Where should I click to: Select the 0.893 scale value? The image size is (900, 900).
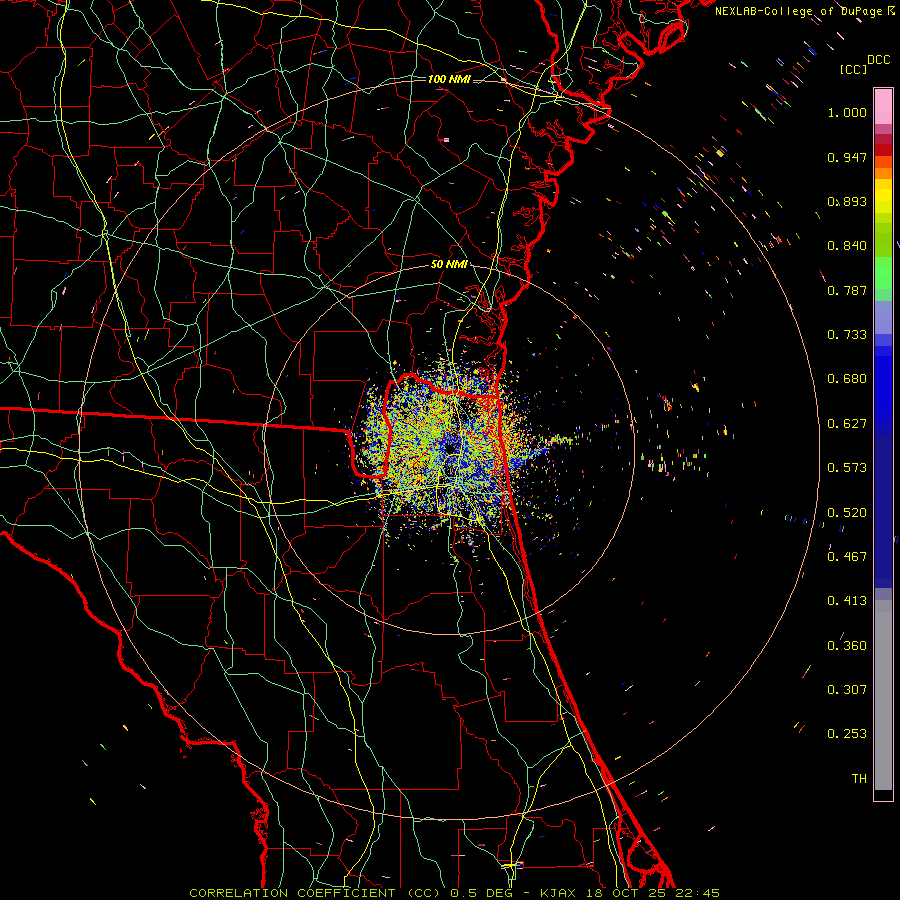point(847,201)
